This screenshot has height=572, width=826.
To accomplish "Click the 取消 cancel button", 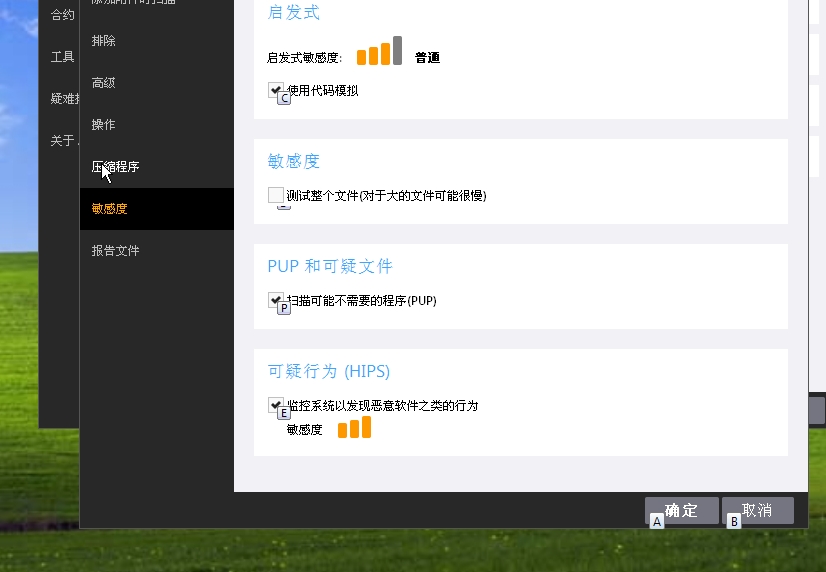I will pos(758,510).
